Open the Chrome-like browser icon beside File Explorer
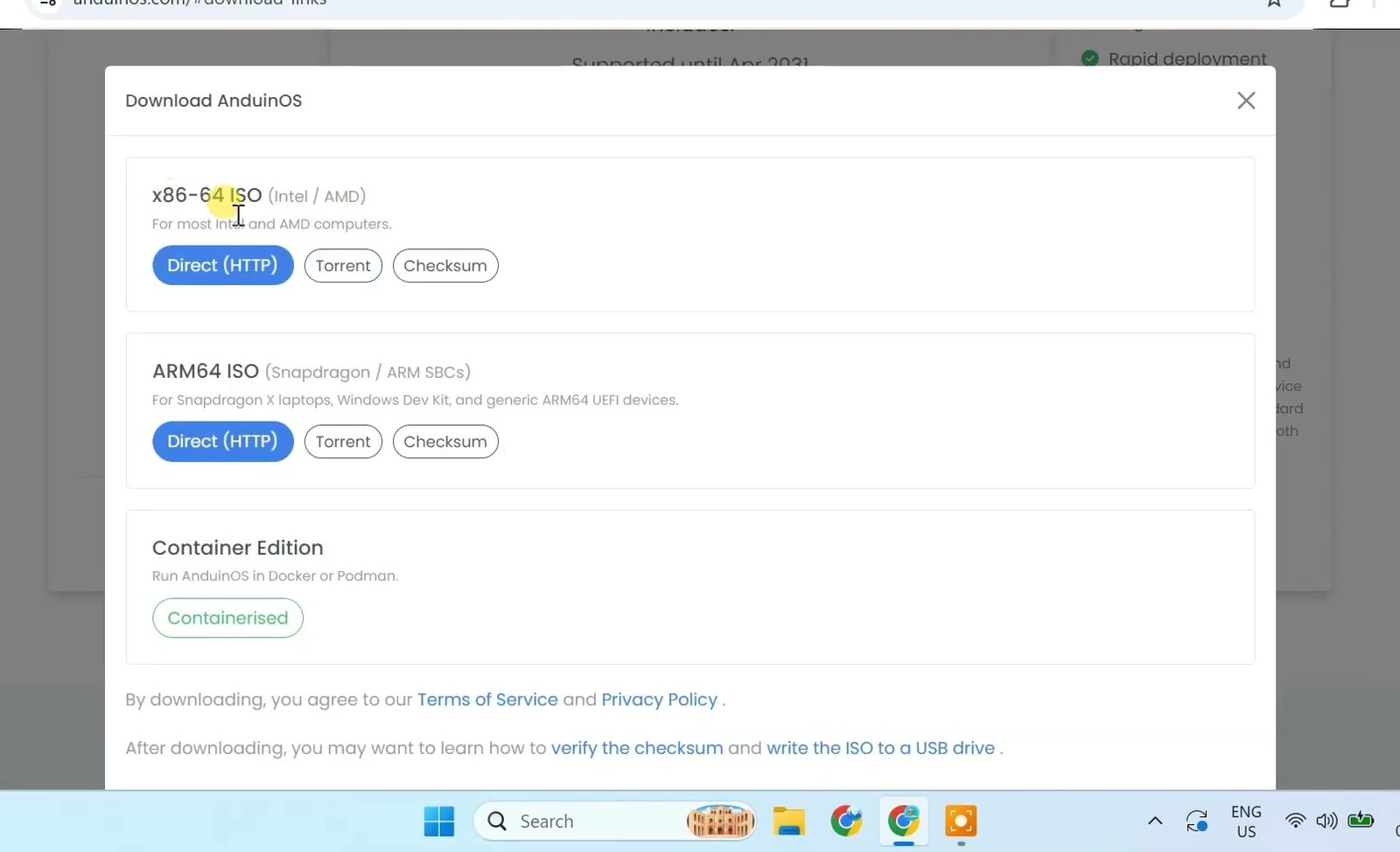1400x852 pixels. click(x=846, y=821)
